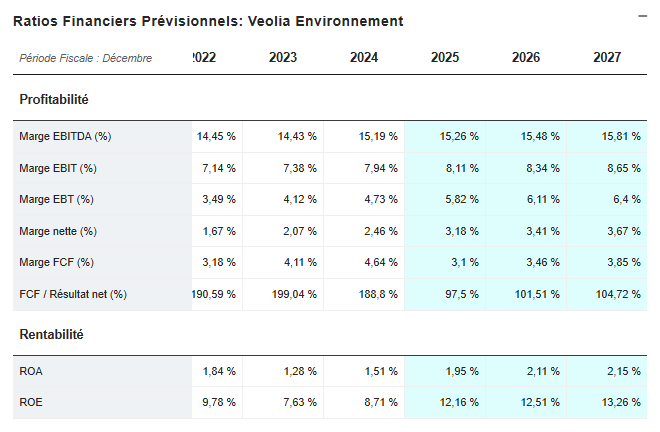The width and height of the screenshot is (660, 432).
Task: Click the 2025 column header
Action: pyautogui.click(x=445, y=58)
